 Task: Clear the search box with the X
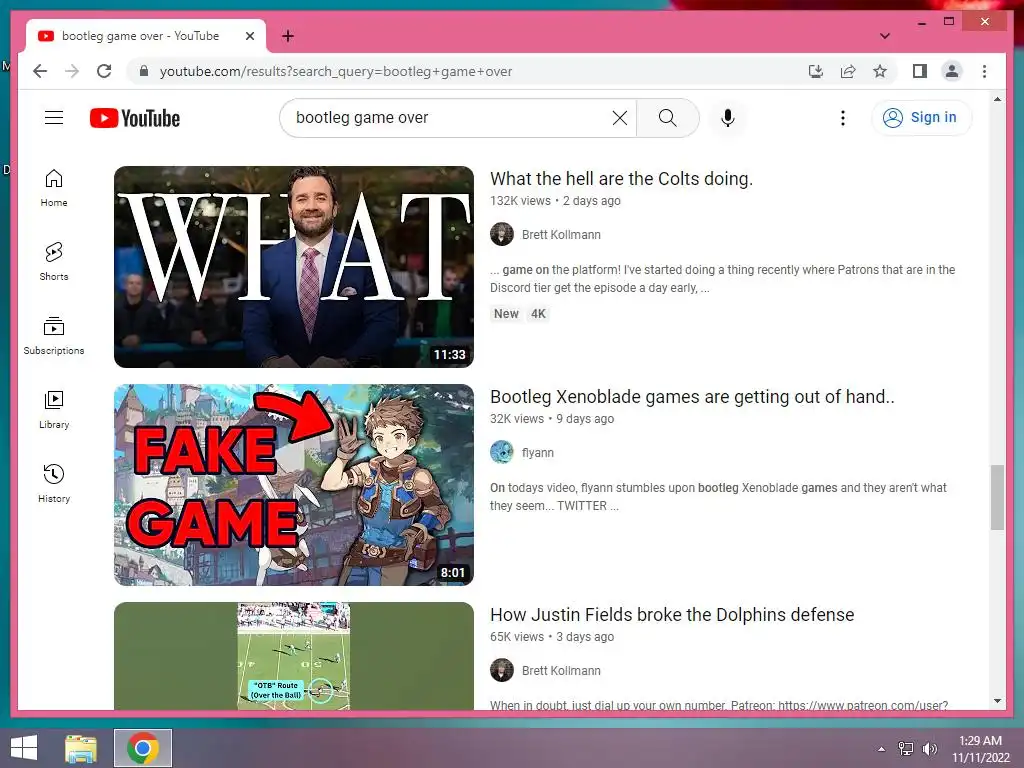[x=620, y=118]
